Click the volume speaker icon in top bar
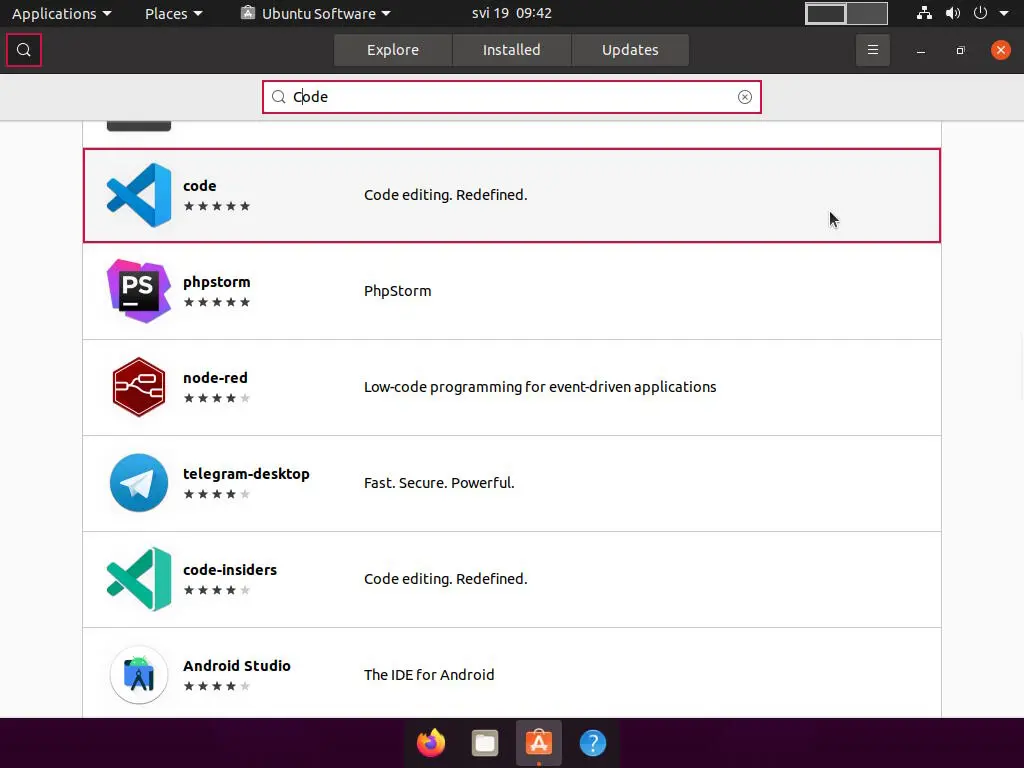The height and width of the screenshot is (768, 1024). tap(953, 13)
